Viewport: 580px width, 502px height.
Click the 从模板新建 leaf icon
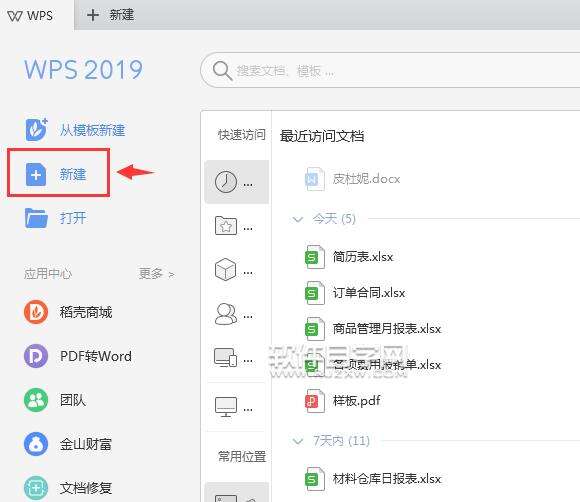[x=36, y=130]
